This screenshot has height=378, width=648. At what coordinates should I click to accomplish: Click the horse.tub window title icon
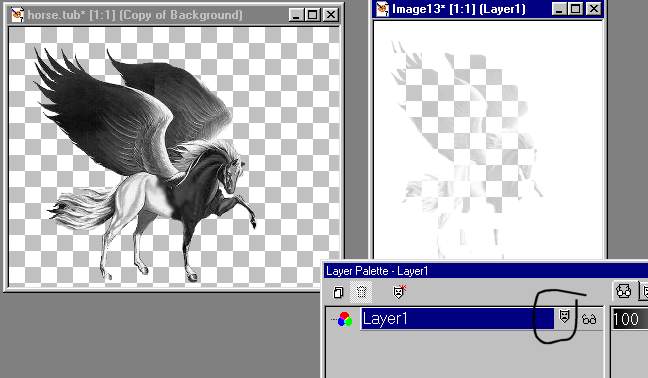(17, 15)
